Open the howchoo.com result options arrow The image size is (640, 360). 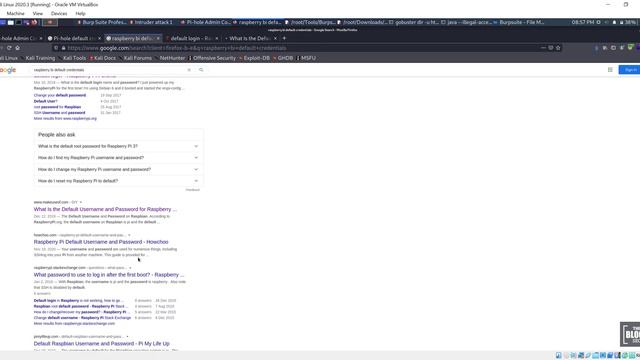click(x=129, y=235)
